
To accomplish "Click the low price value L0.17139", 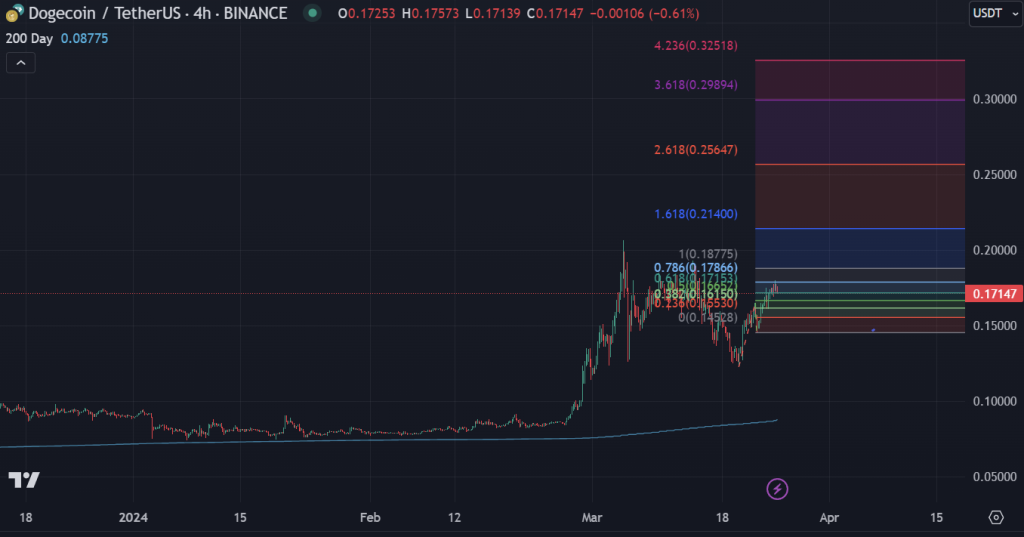I will point(492,13).
